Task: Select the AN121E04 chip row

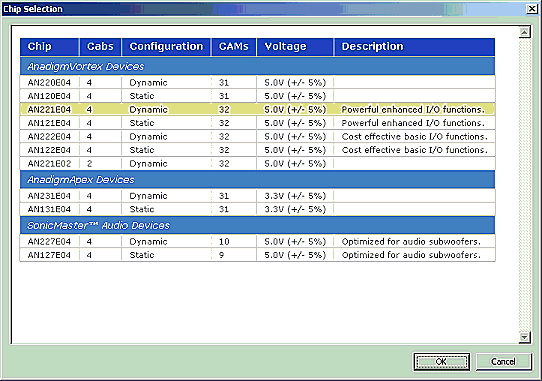Action: click(258, 123)
